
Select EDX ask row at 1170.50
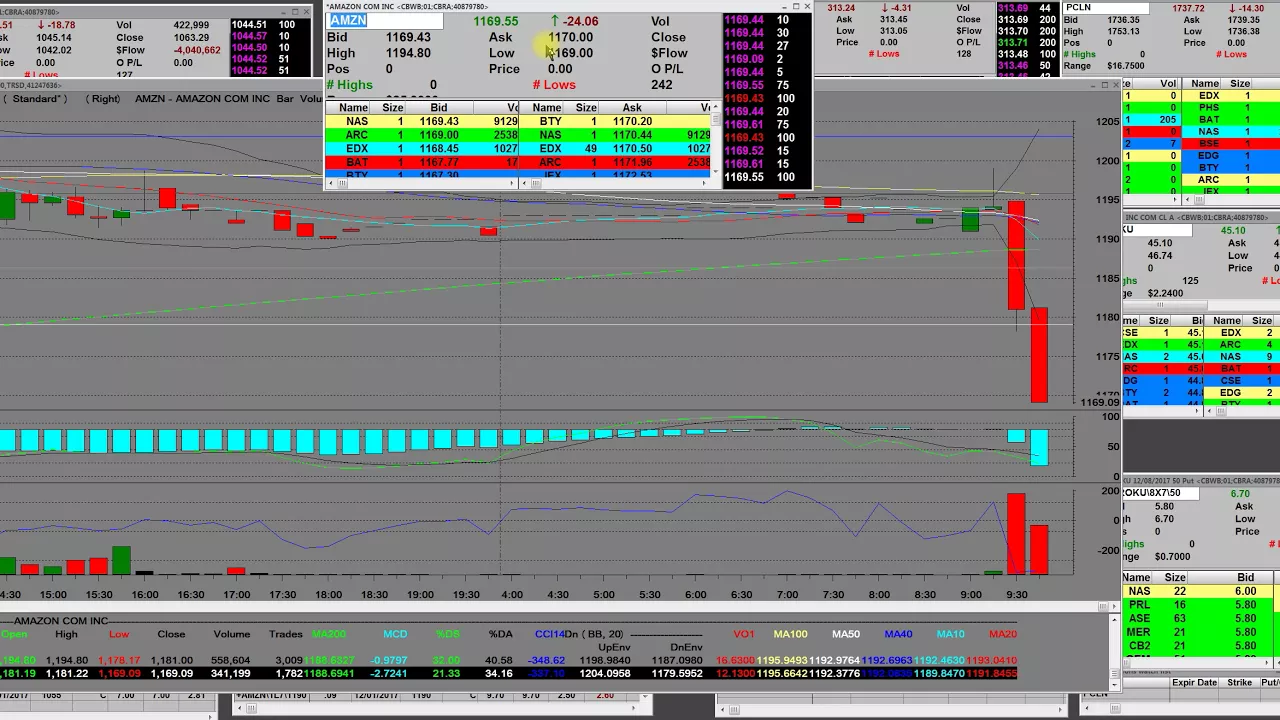click(615, 148)
